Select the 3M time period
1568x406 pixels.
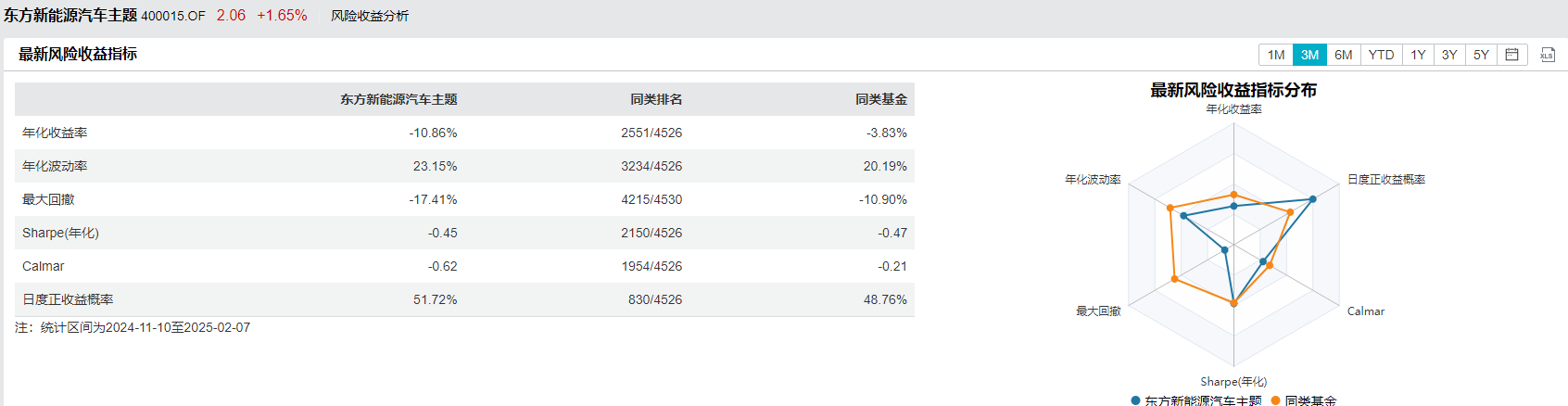pyautogui.click(x=1309, y=55)
